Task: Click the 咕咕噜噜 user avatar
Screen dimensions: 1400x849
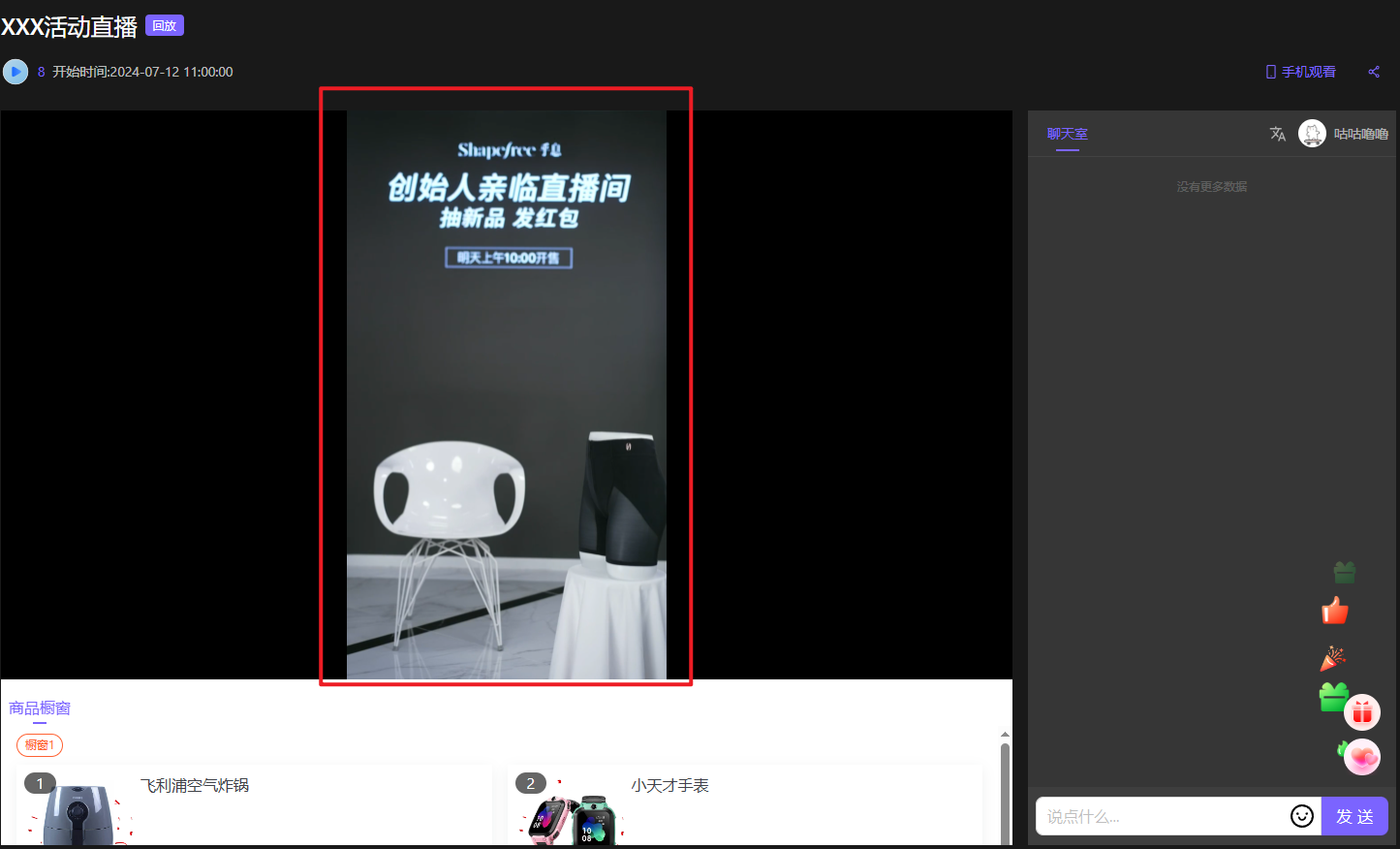Action: pos(1312,134)
